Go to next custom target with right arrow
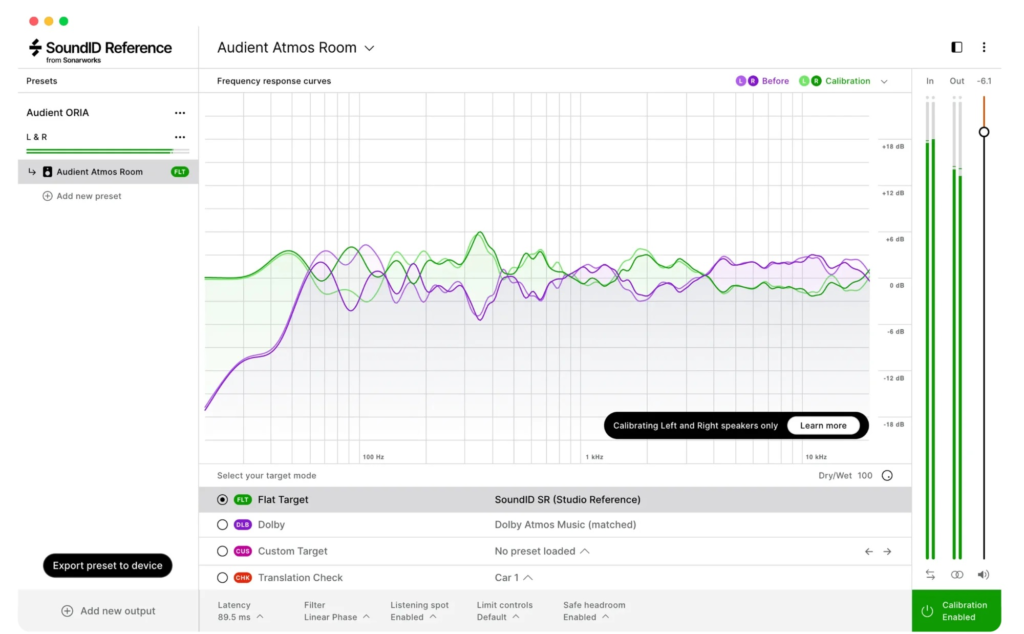 click(x=887, y=552)
